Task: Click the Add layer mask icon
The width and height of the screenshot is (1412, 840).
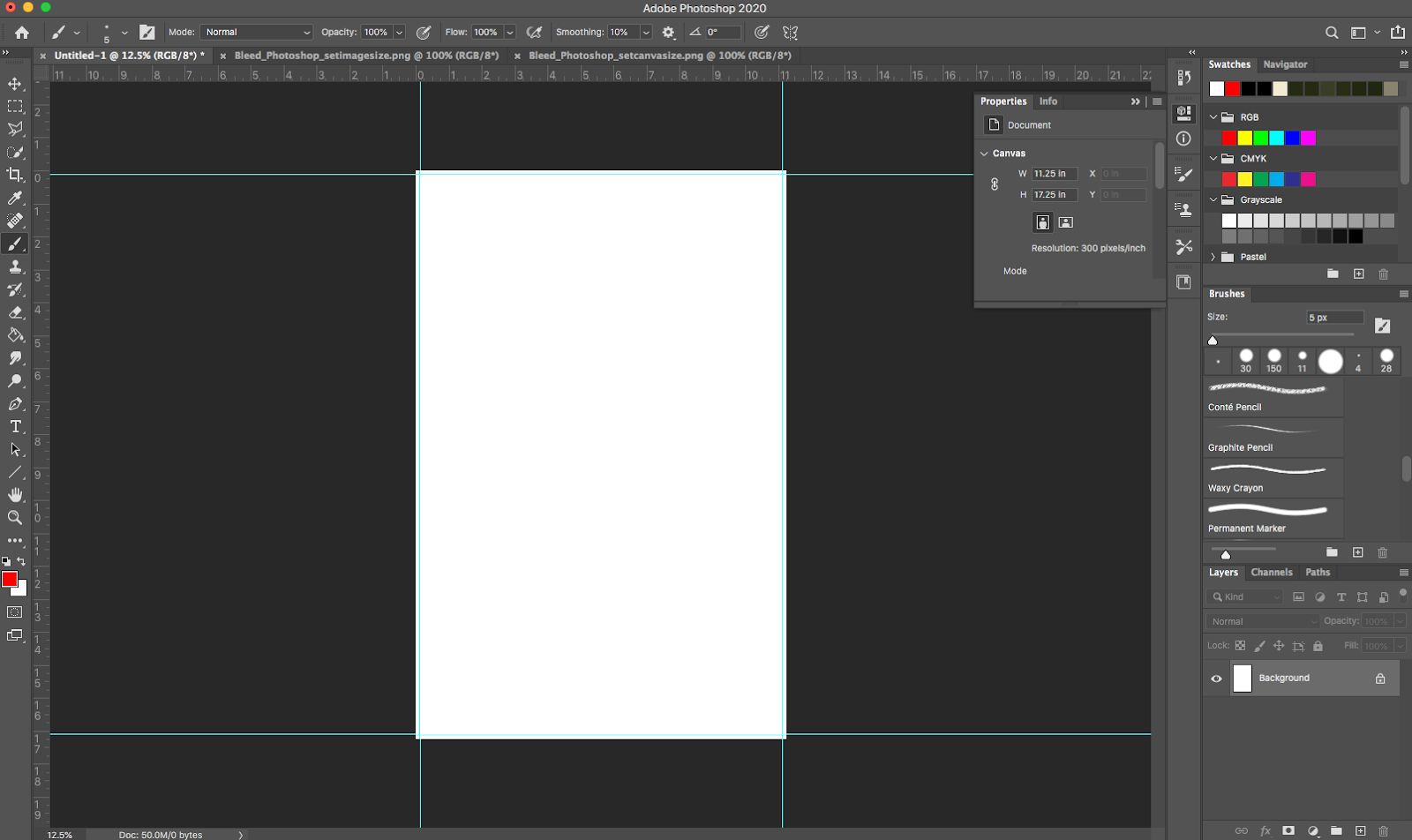Action: pos(1288,830)
